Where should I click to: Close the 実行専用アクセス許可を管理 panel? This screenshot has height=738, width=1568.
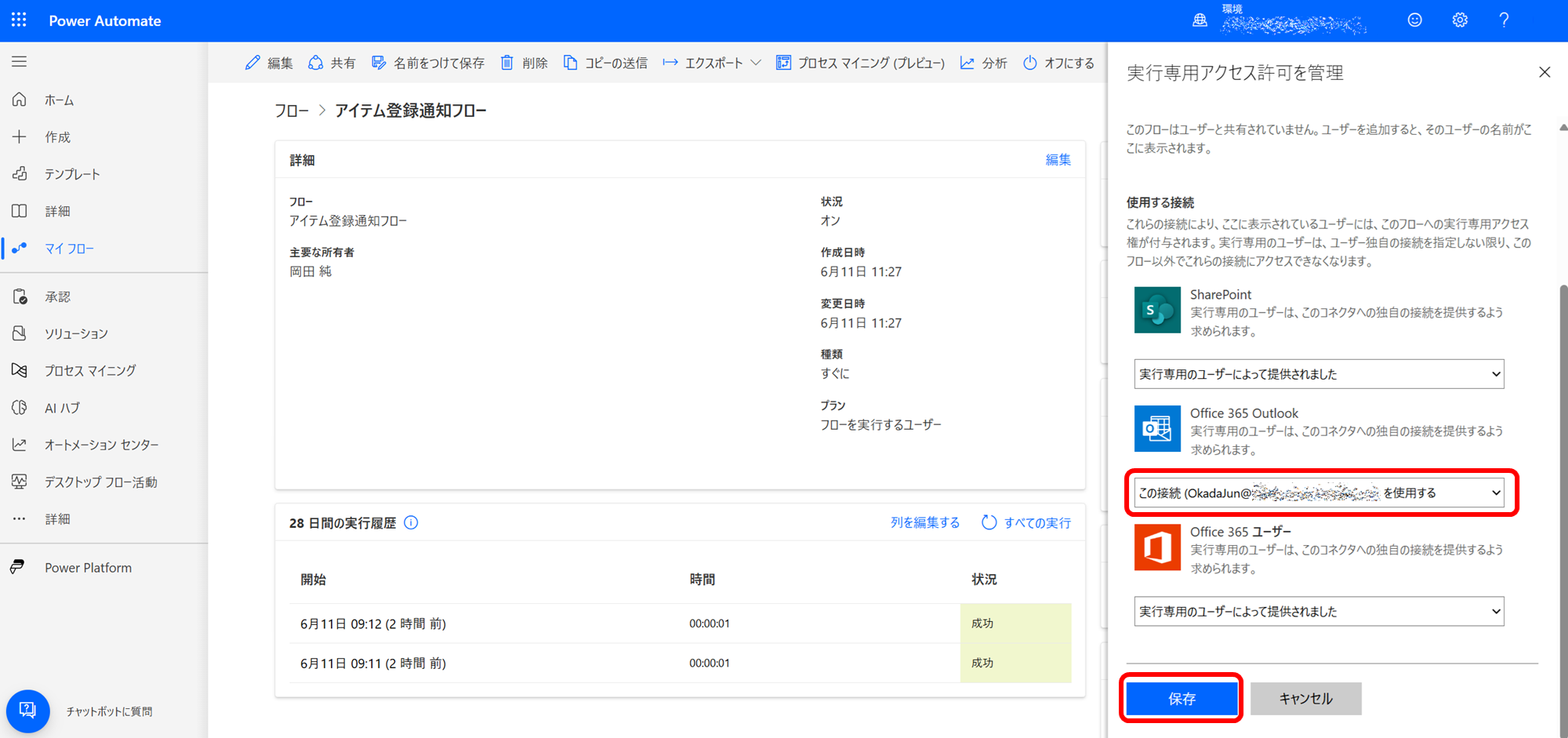click(x=1544, y=72)
